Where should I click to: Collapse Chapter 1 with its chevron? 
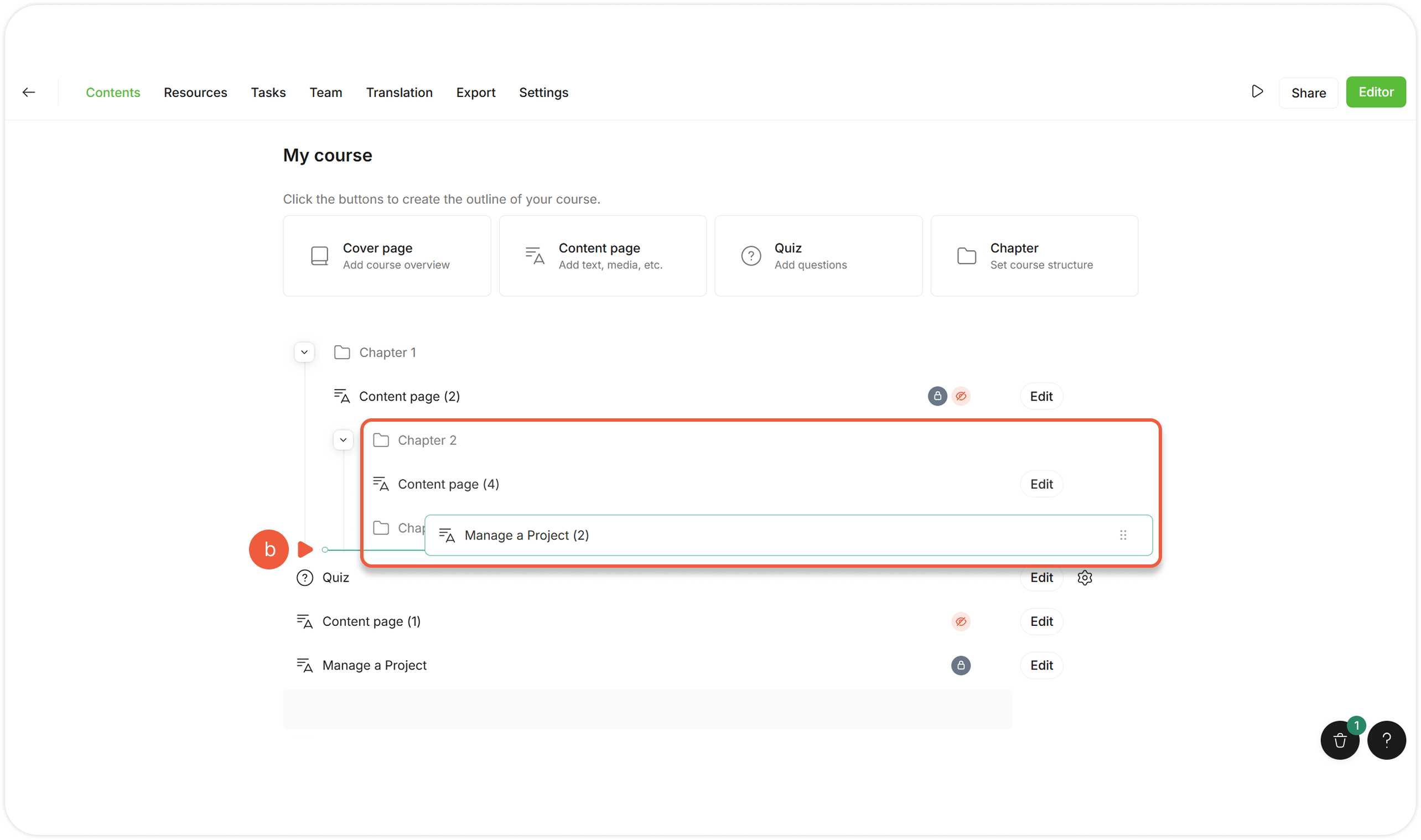(304, 352)
